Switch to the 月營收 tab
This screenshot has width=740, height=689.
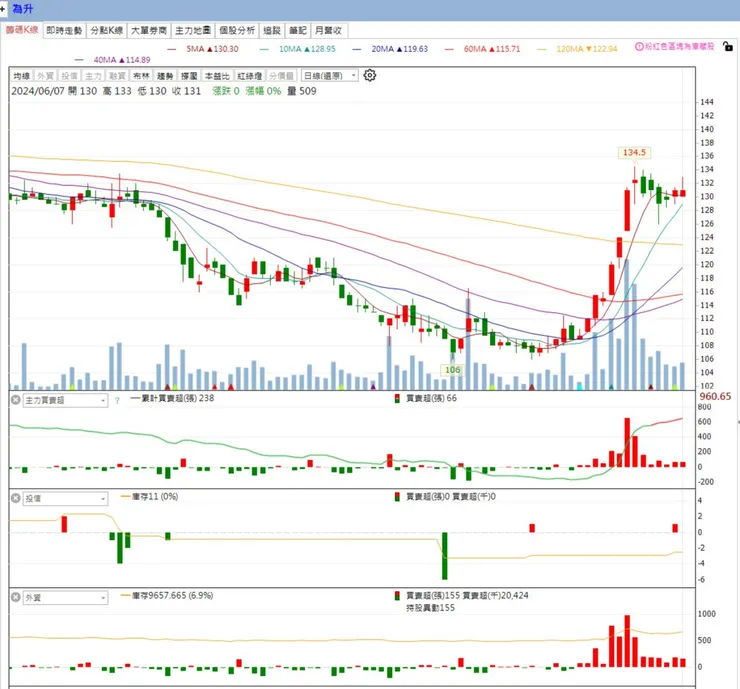(x=328, y=31)
